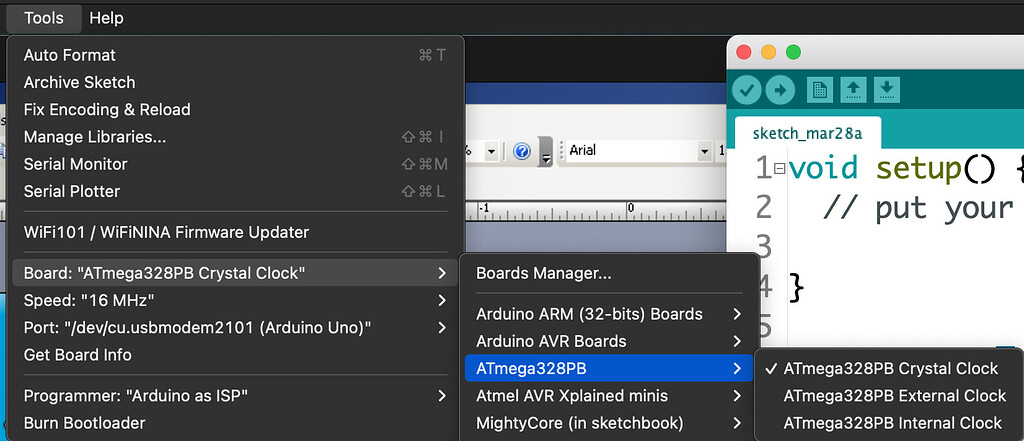Screen dimensions: 1024x441
Task: Open the Help menu
Action: pyautogui.click(x=106, y=18)
